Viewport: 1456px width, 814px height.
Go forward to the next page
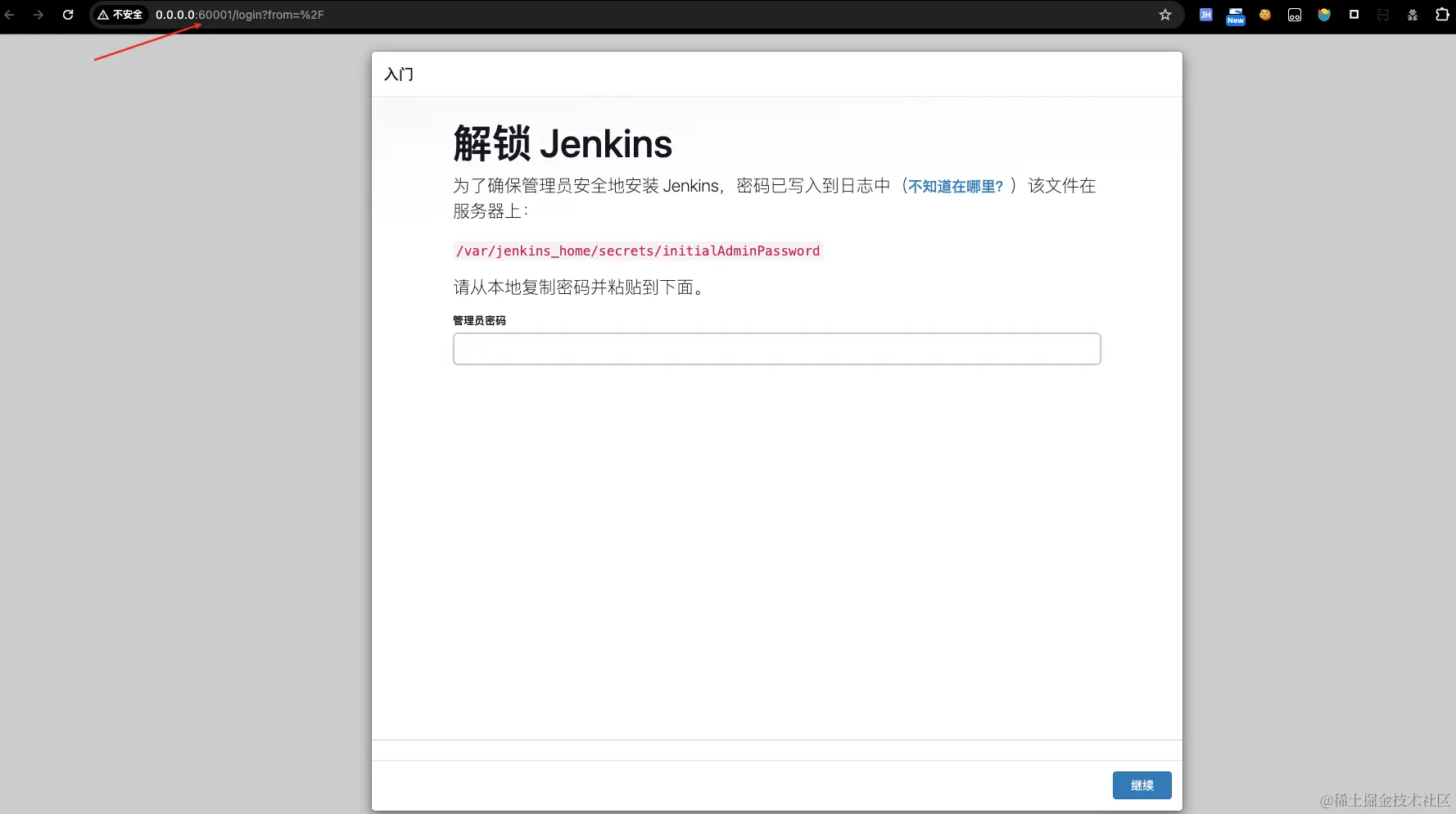click(x=38, y=15)
